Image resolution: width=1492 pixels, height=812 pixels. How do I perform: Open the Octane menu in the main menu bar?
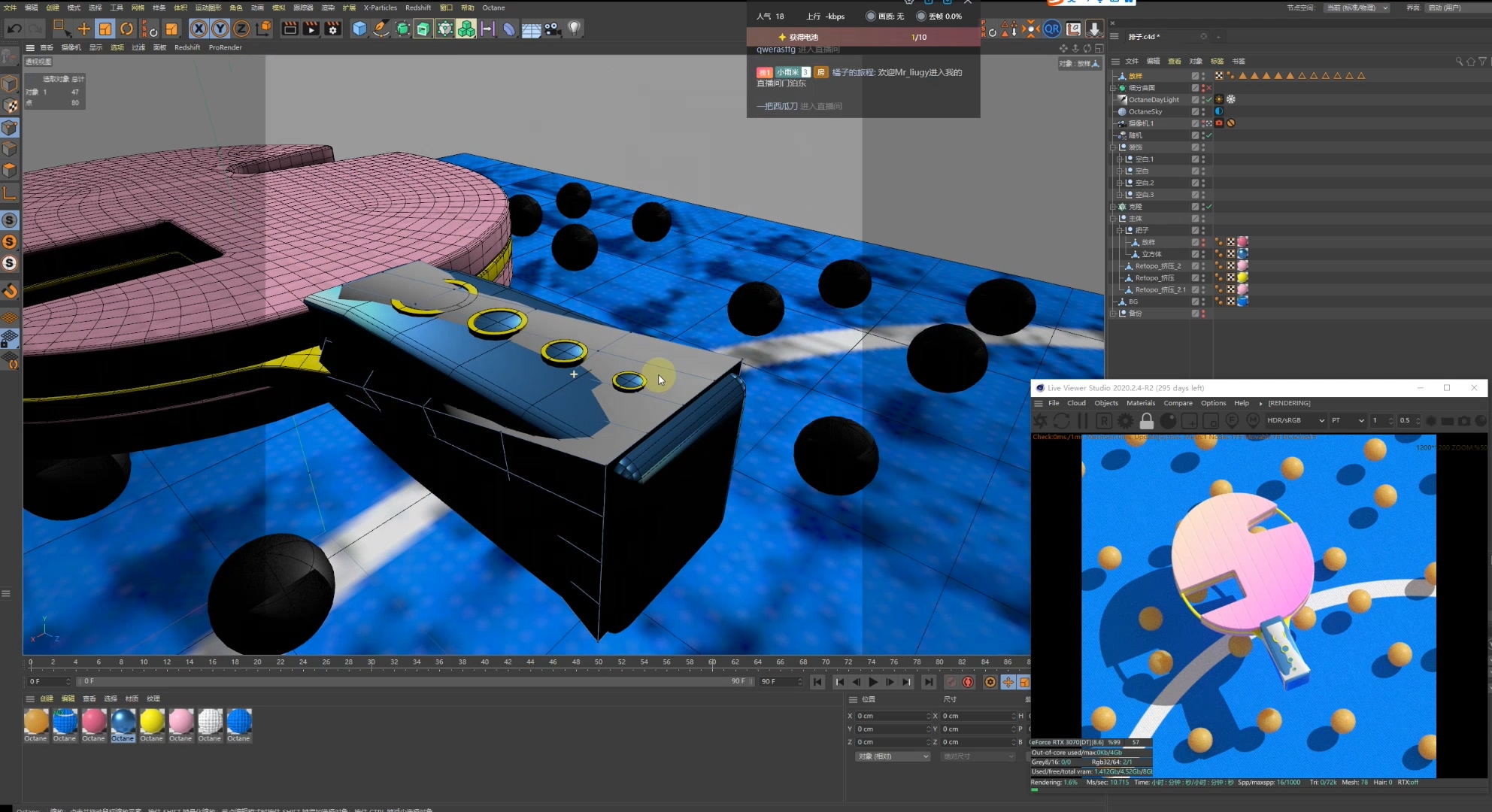click(x=493, y=8)
